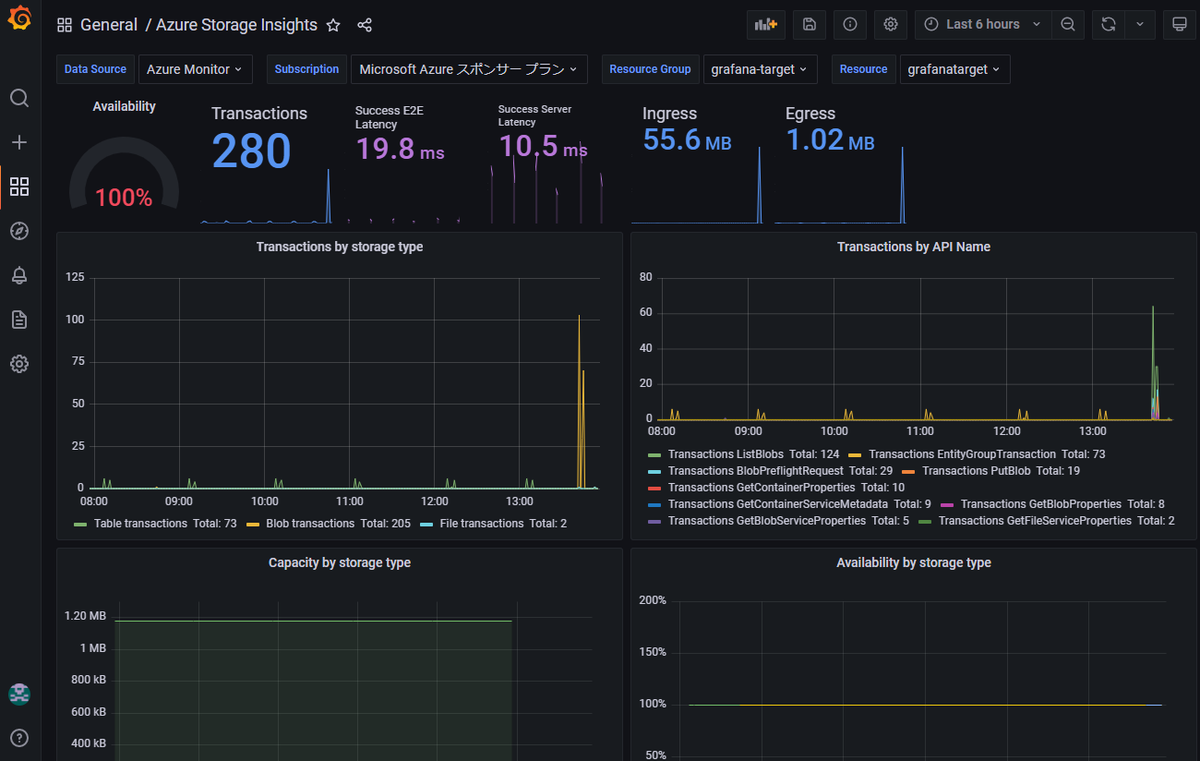Click the Add panel icon
1200x761 pixels.
coord(767,25)
